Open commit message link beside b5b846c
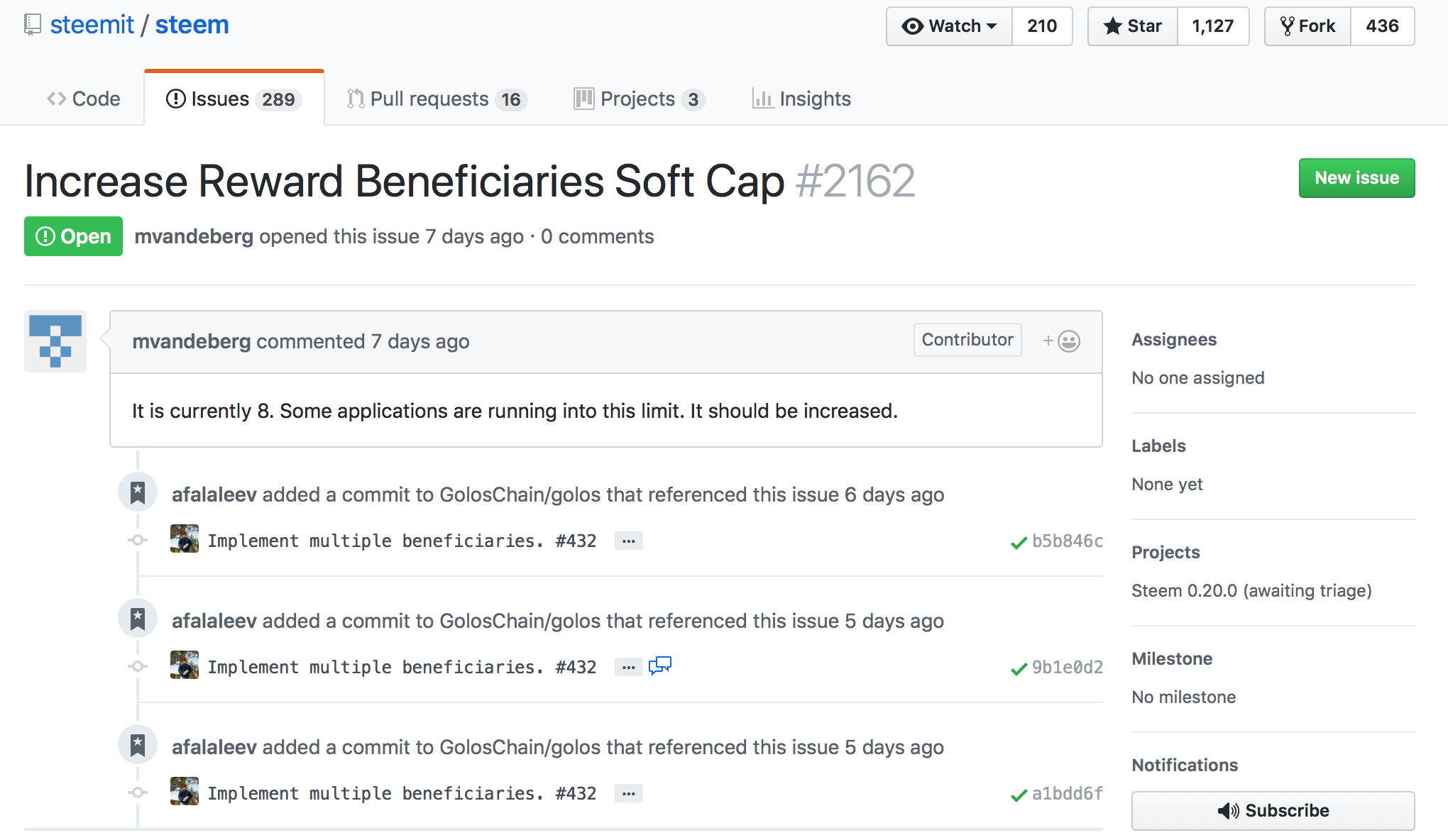The width and height of the screenshot is (1448, 840). [x=402, y=541]
